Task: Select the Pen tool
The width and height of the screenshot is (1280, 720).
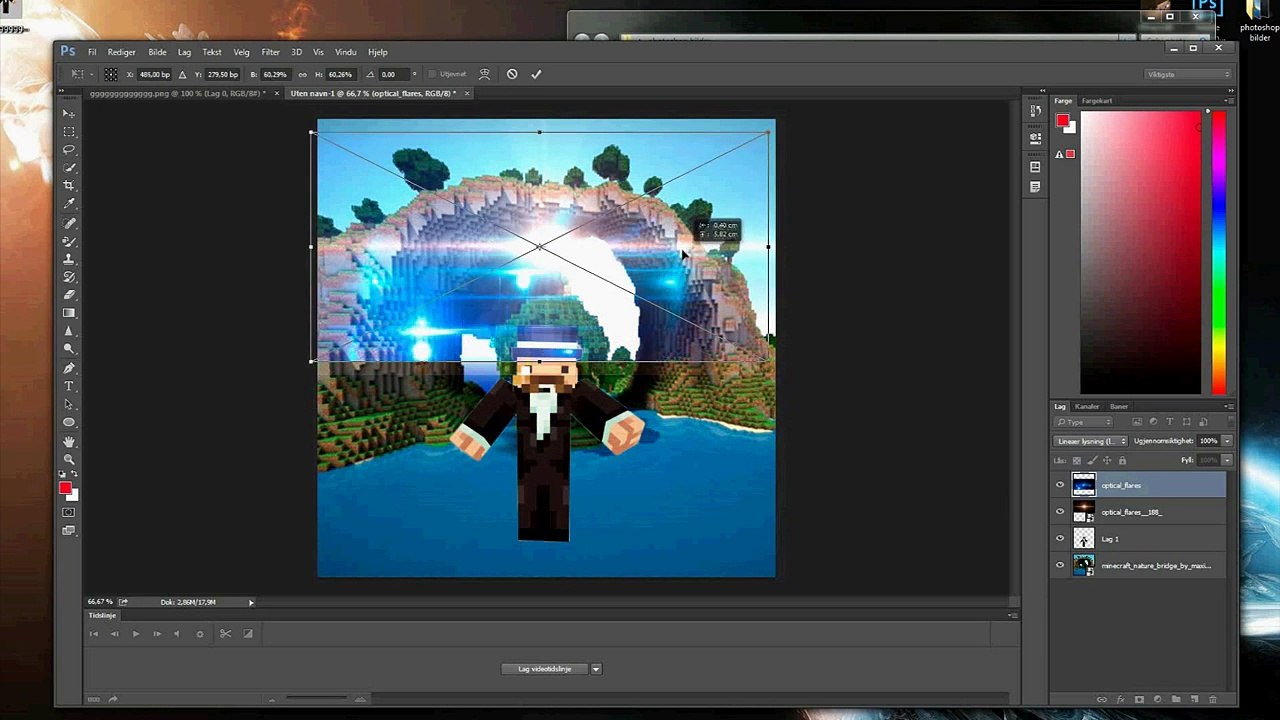Action: 69,368
